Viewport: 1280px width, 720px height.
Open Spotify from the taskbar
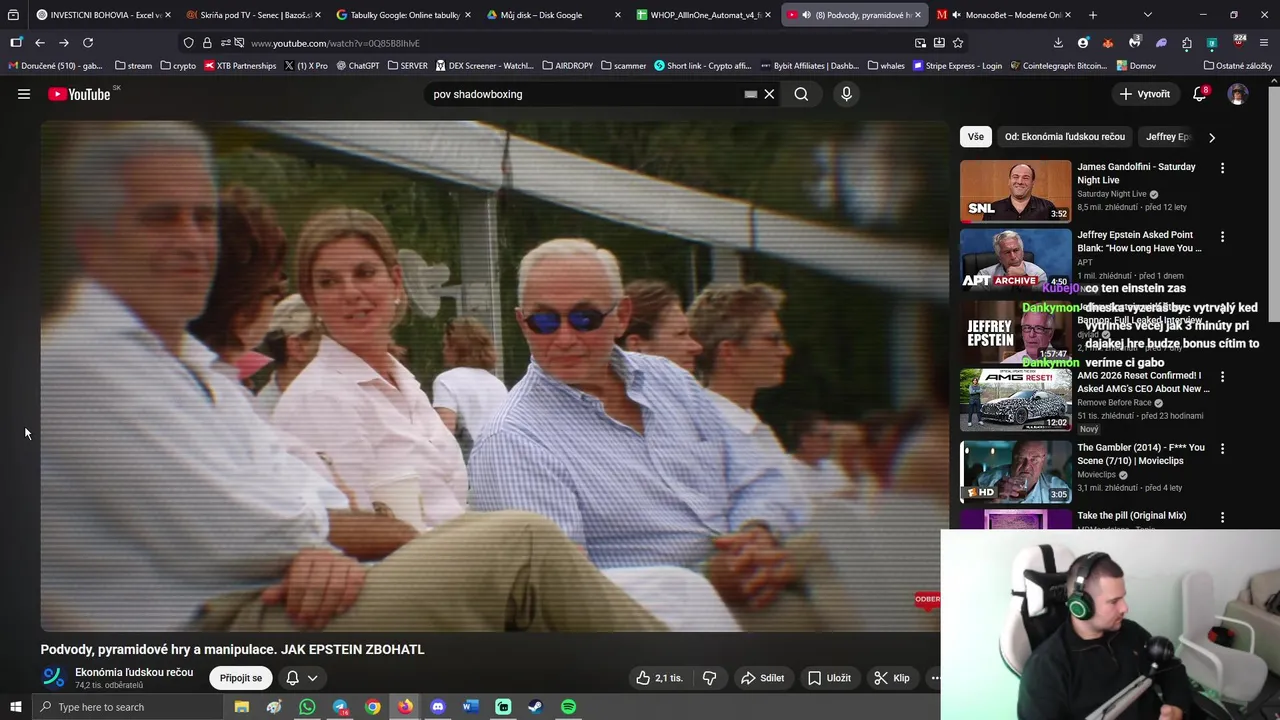(x=568, y=707)
